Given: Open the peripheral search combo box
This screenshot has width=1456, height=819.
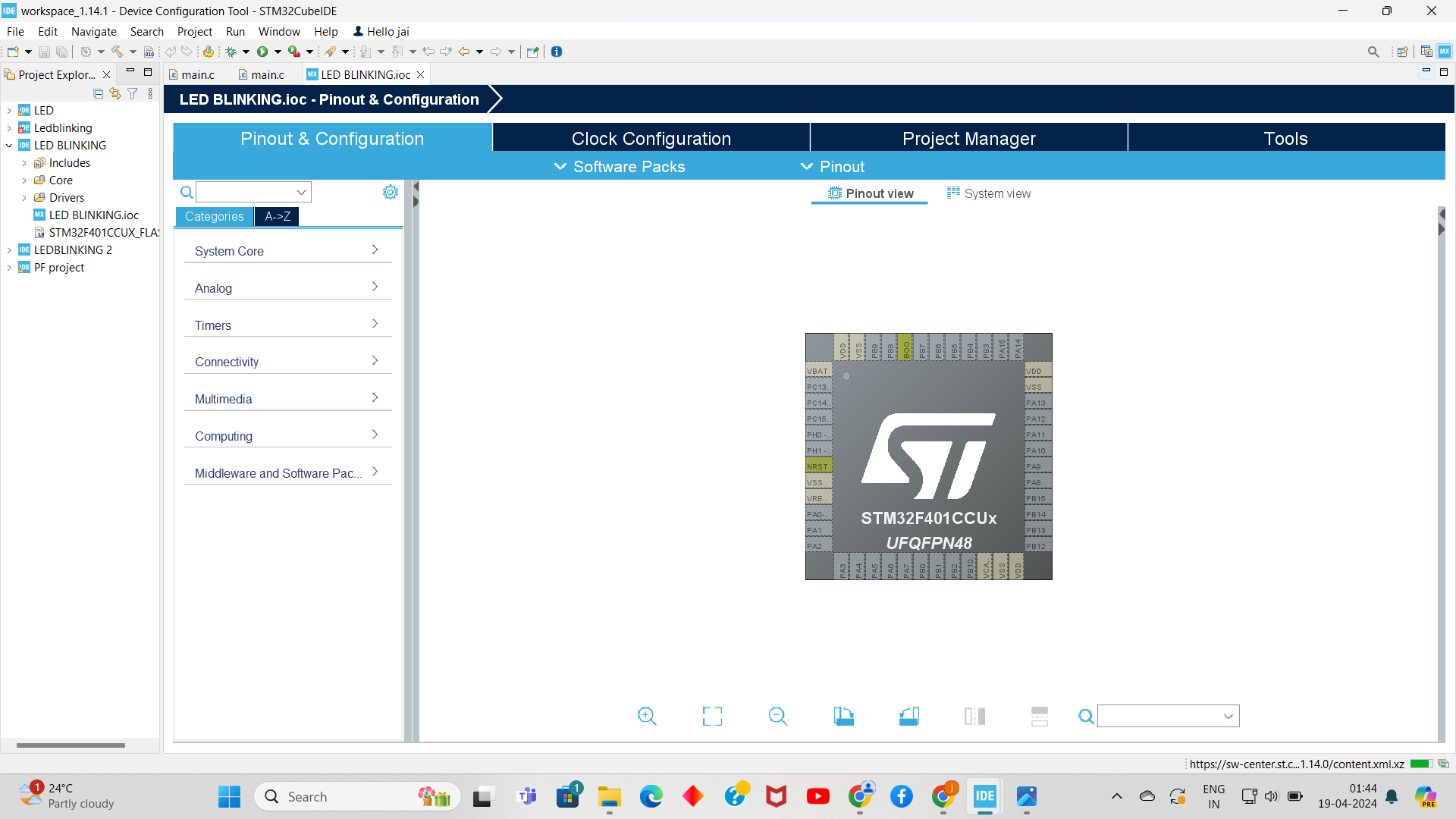Looking at the screenshot, I should point(254,192).
